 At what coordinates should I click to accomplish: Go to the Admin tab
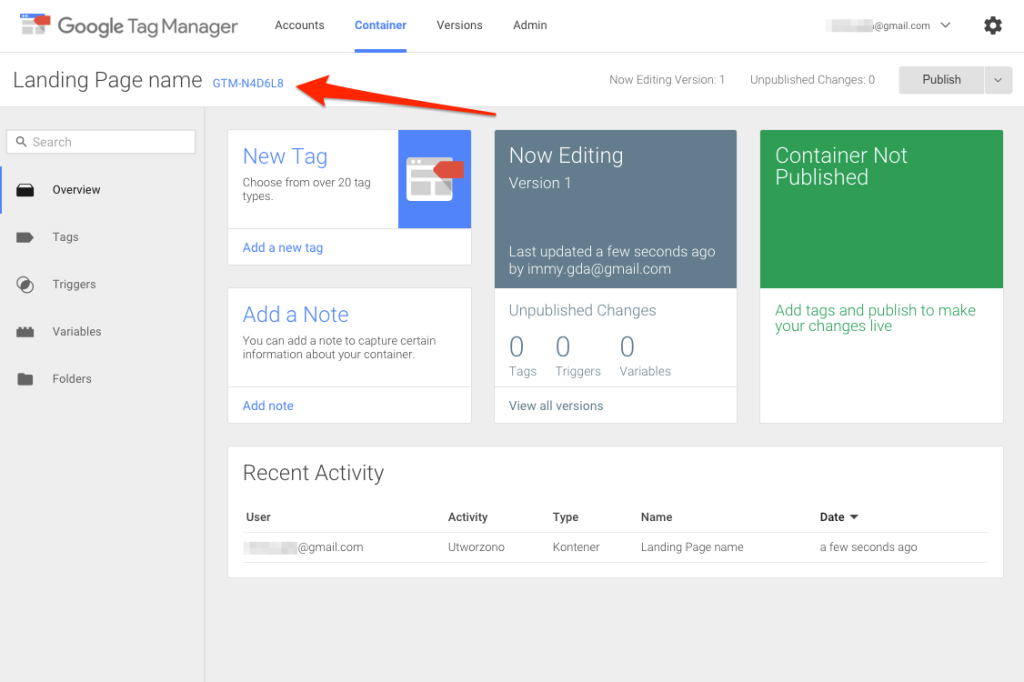click(x=530, y=25)
